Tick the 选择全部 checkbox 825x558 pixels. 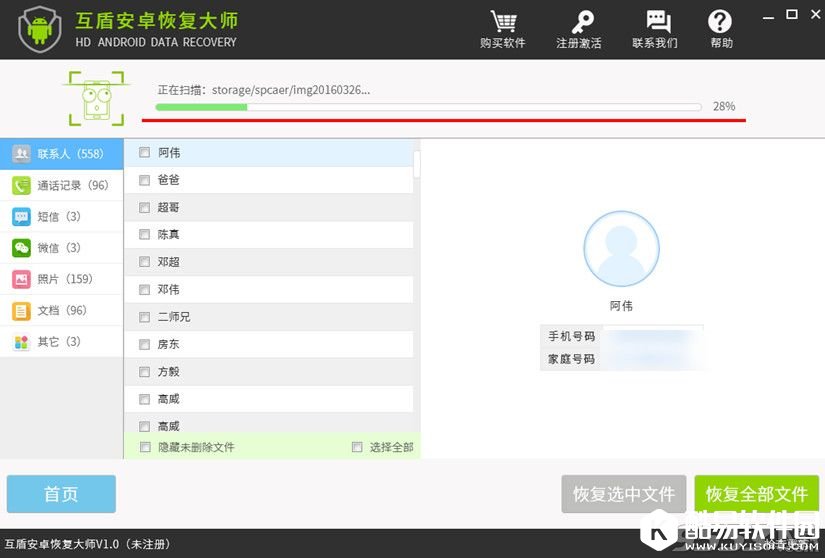click(357, 447)
